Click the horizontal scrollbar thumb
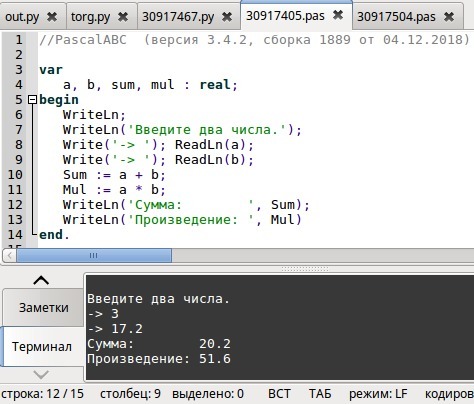 [94, 256]
